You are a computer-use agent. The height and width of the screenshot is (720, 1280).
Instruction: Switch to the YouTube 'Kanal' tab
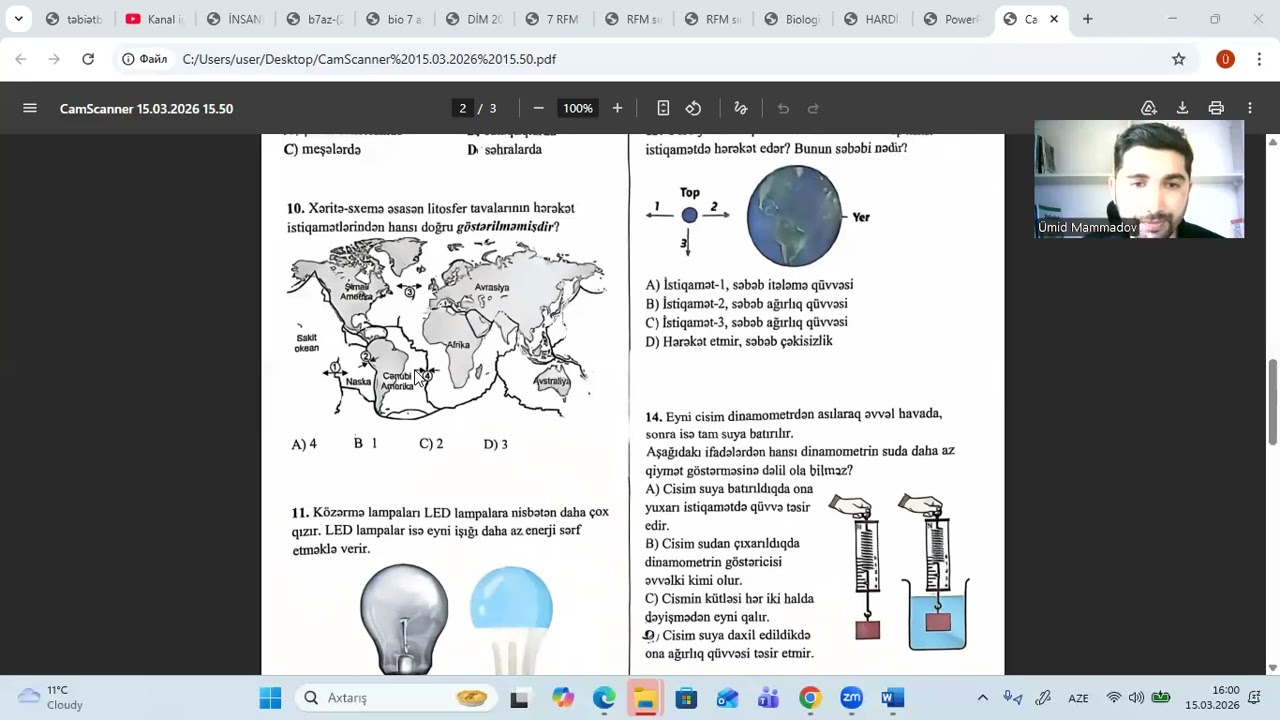pos(154,19)
